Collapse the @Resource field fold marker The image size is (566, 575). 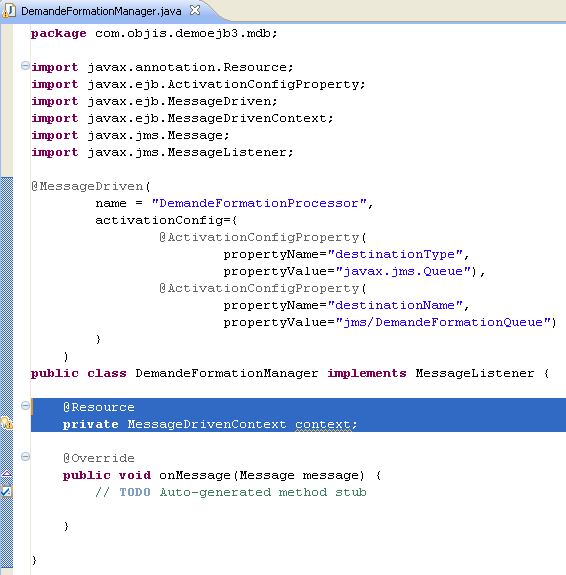pos(25,406)
